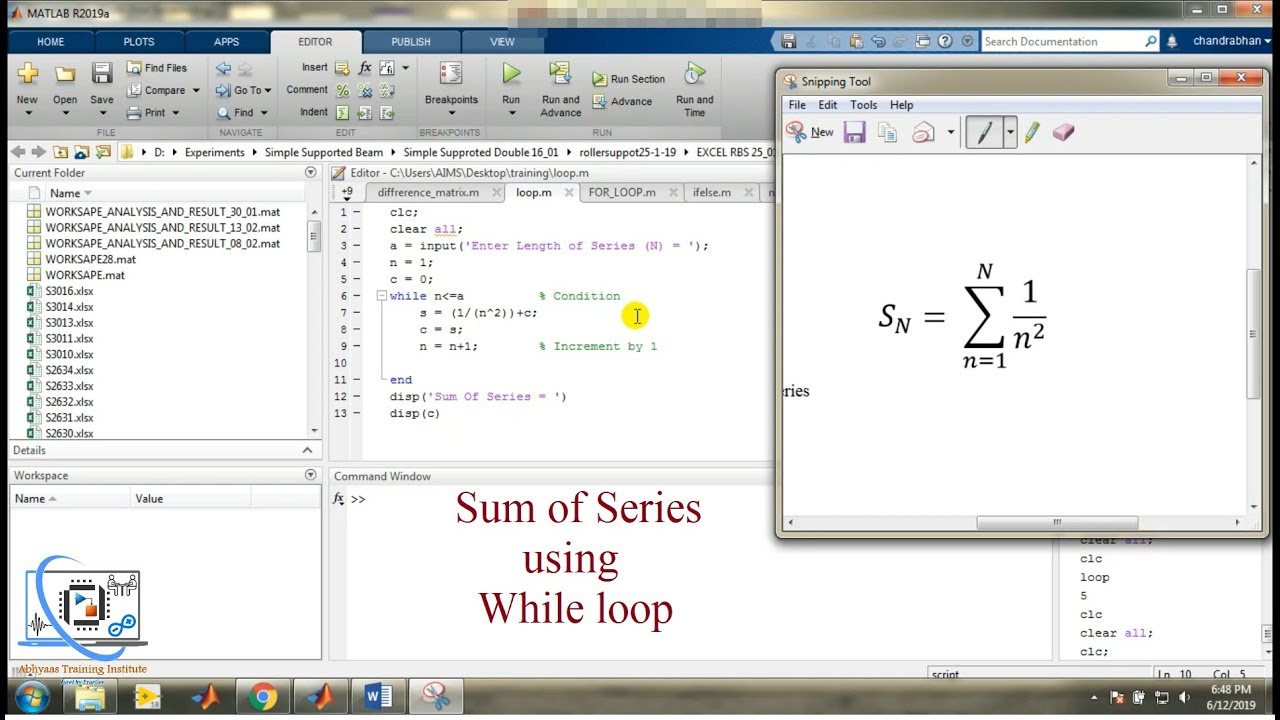Click the Uncomment icon beside the percent icon
Viewport: 1280px width, 720px height.
(365, 90)
